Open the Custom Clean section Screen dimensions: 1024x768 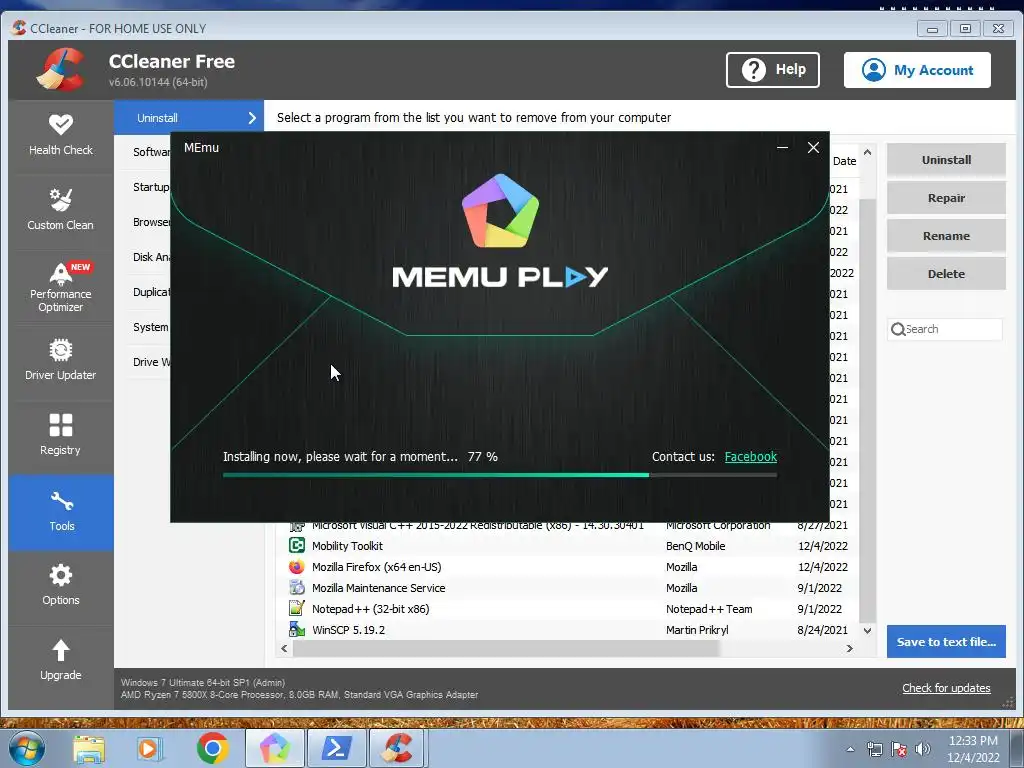(61, 210)
